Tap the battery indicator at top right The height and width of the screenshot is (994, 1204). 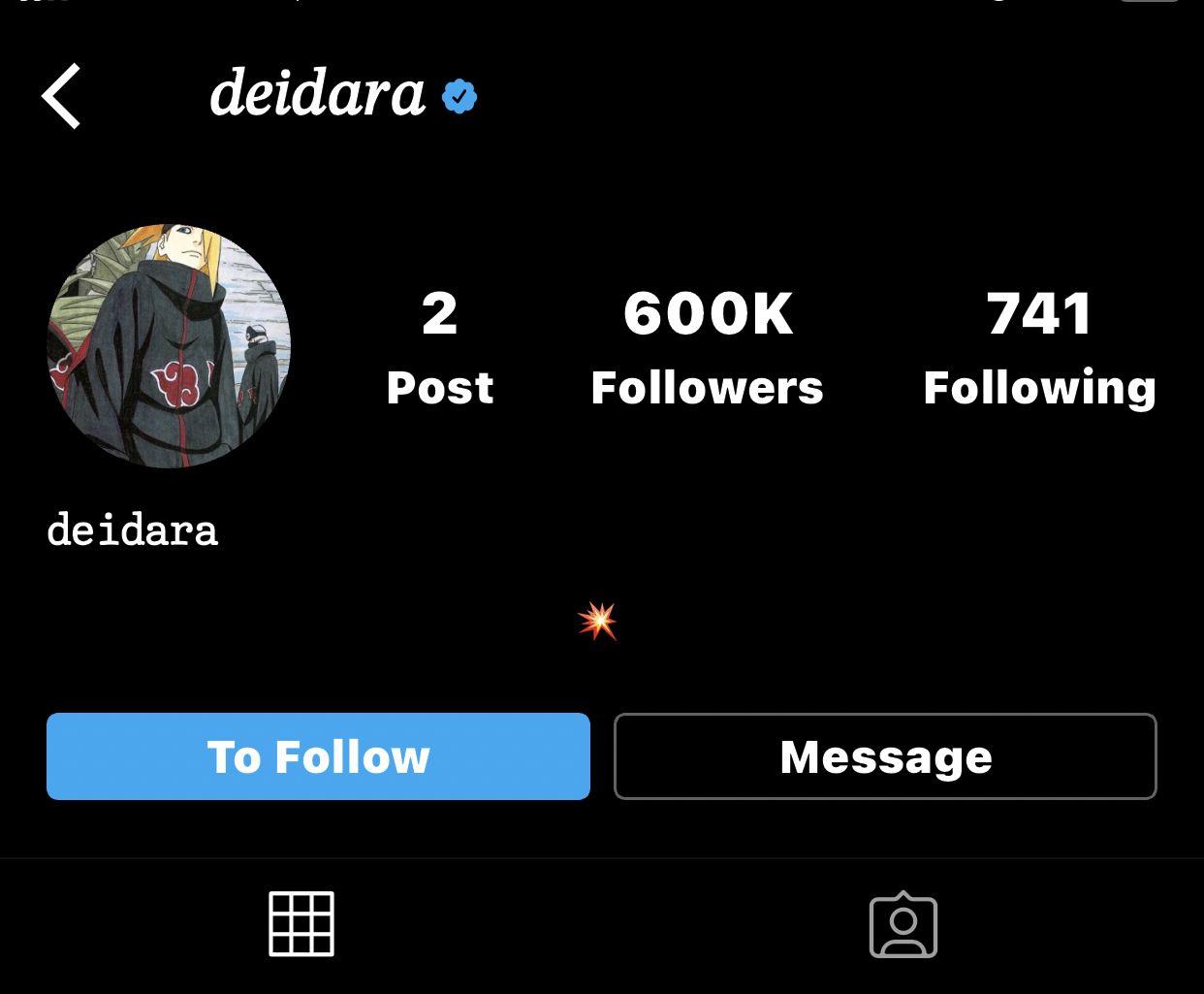click(1150, 2)
